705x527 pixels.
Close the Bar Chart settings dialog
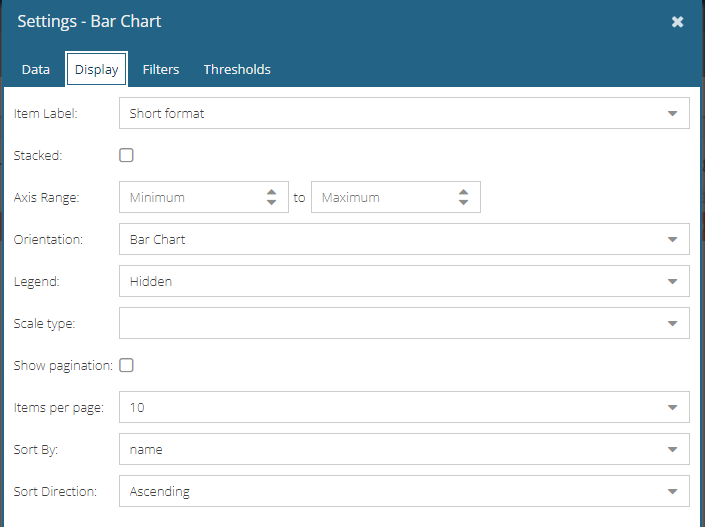677,22
